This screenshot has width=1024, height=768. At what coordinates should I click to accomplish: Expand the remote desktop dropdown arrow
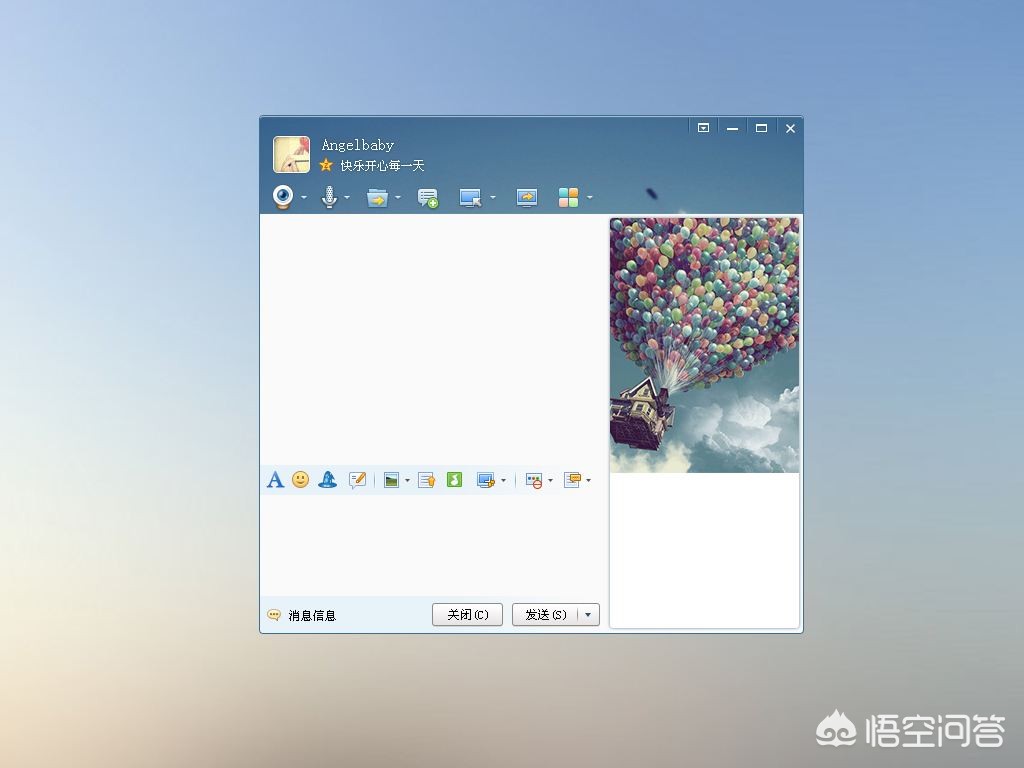492,197
